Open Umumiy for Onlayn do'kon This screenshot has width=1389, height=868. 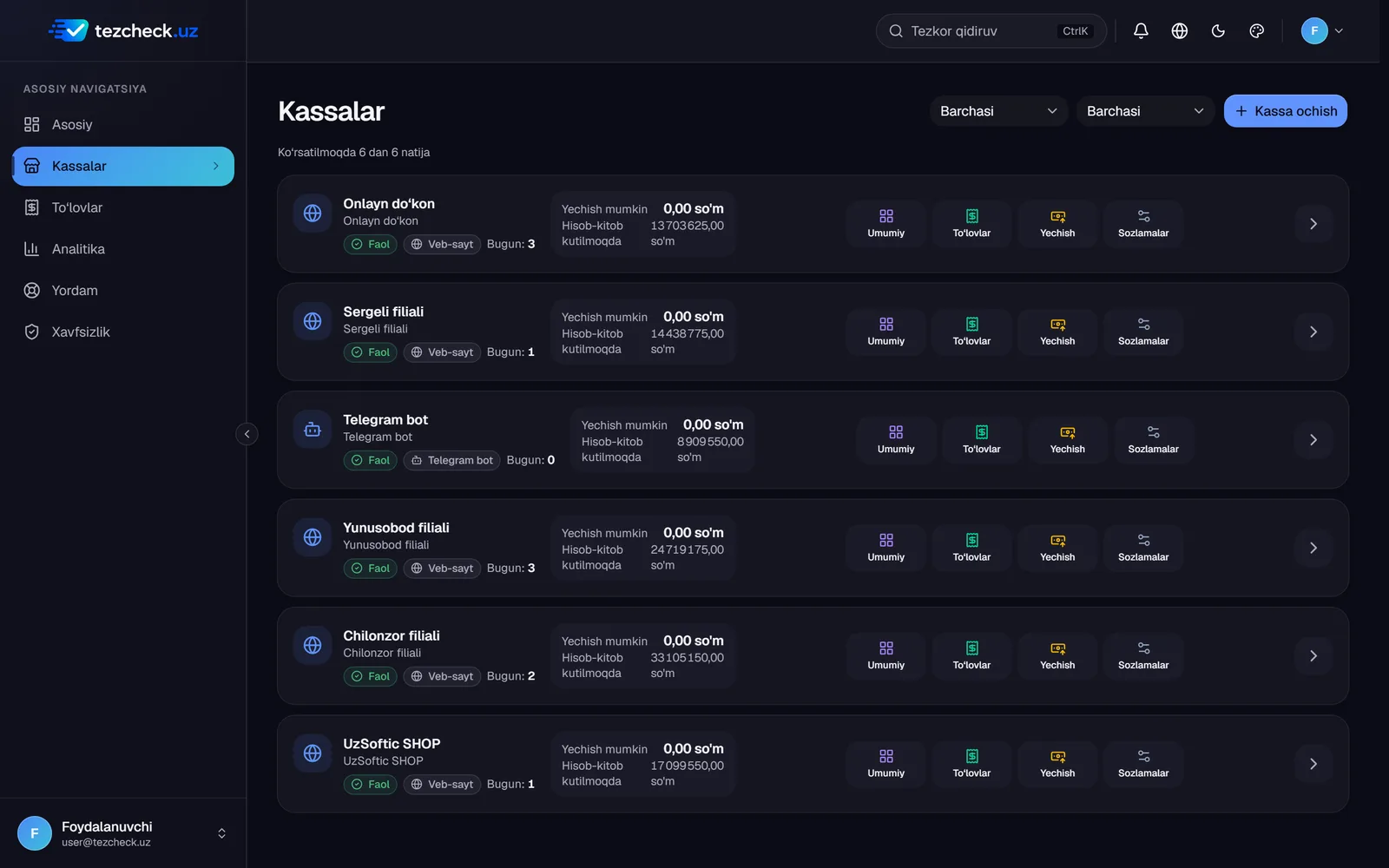885,224
